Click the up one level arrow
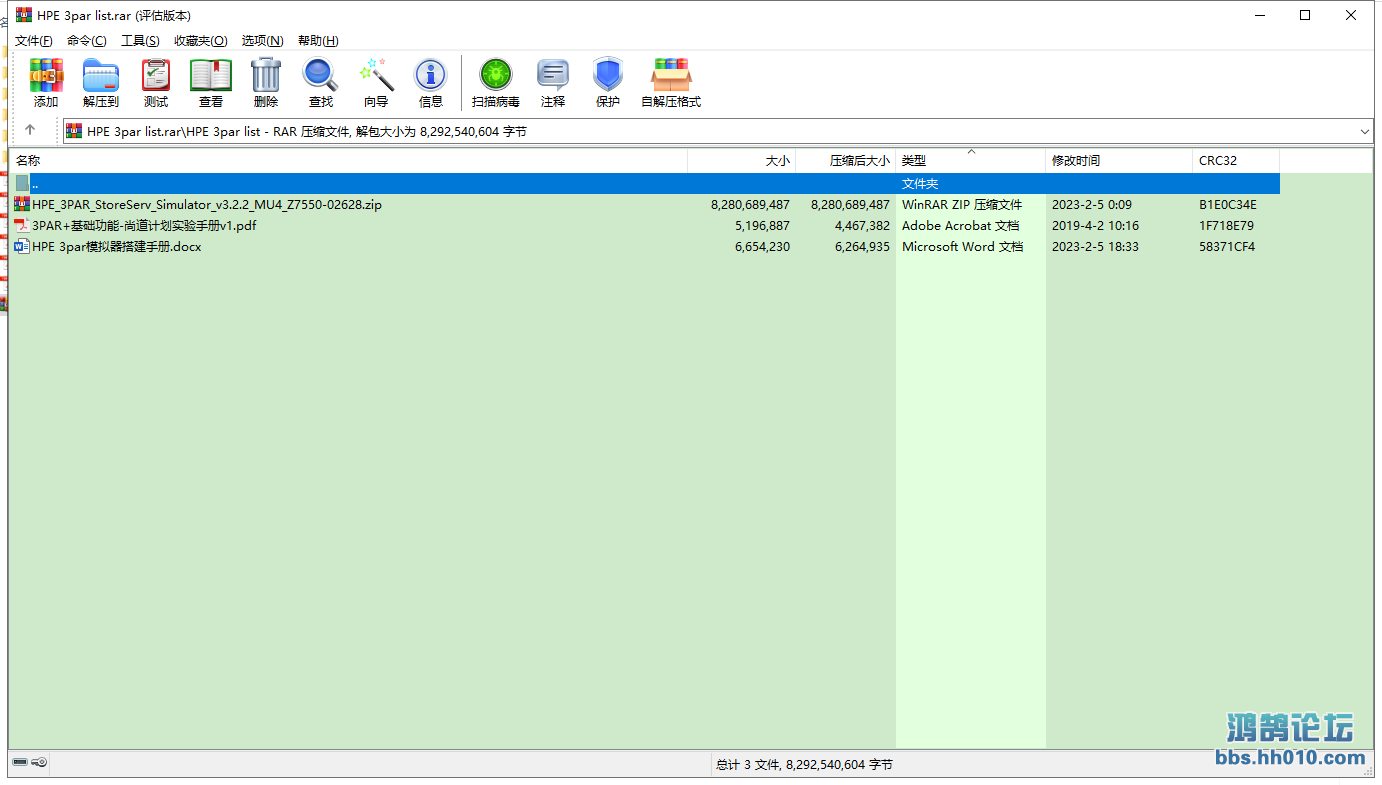Image resolution: width=1382 pixels, height=785 pixels. (30, 130)
